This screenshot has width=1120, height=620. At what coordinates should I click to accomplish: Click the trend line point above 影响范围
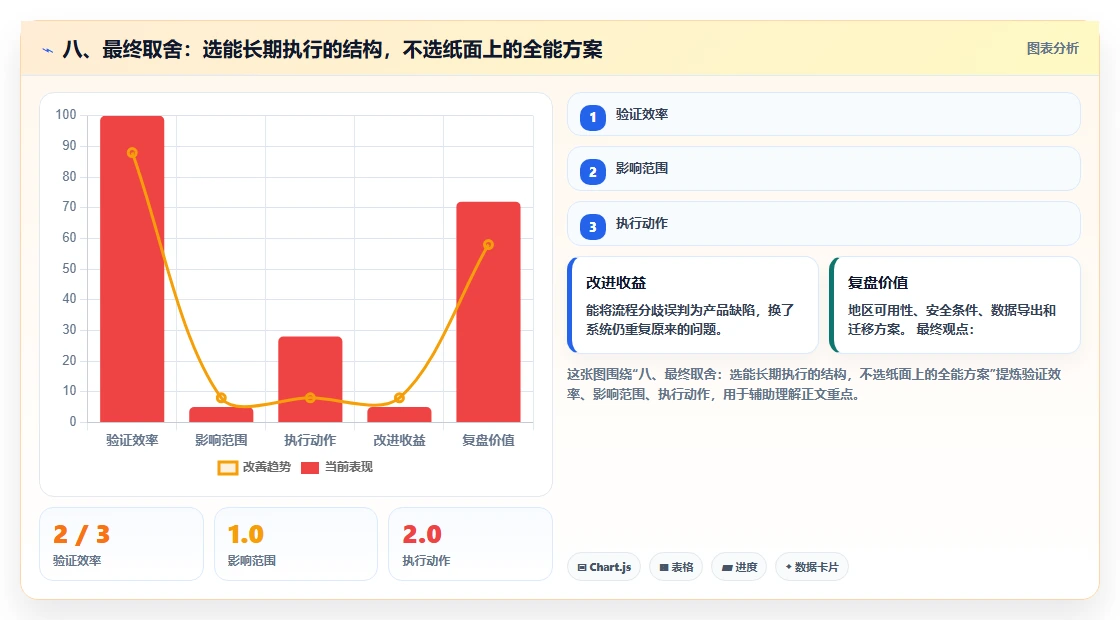coord(221,398)
